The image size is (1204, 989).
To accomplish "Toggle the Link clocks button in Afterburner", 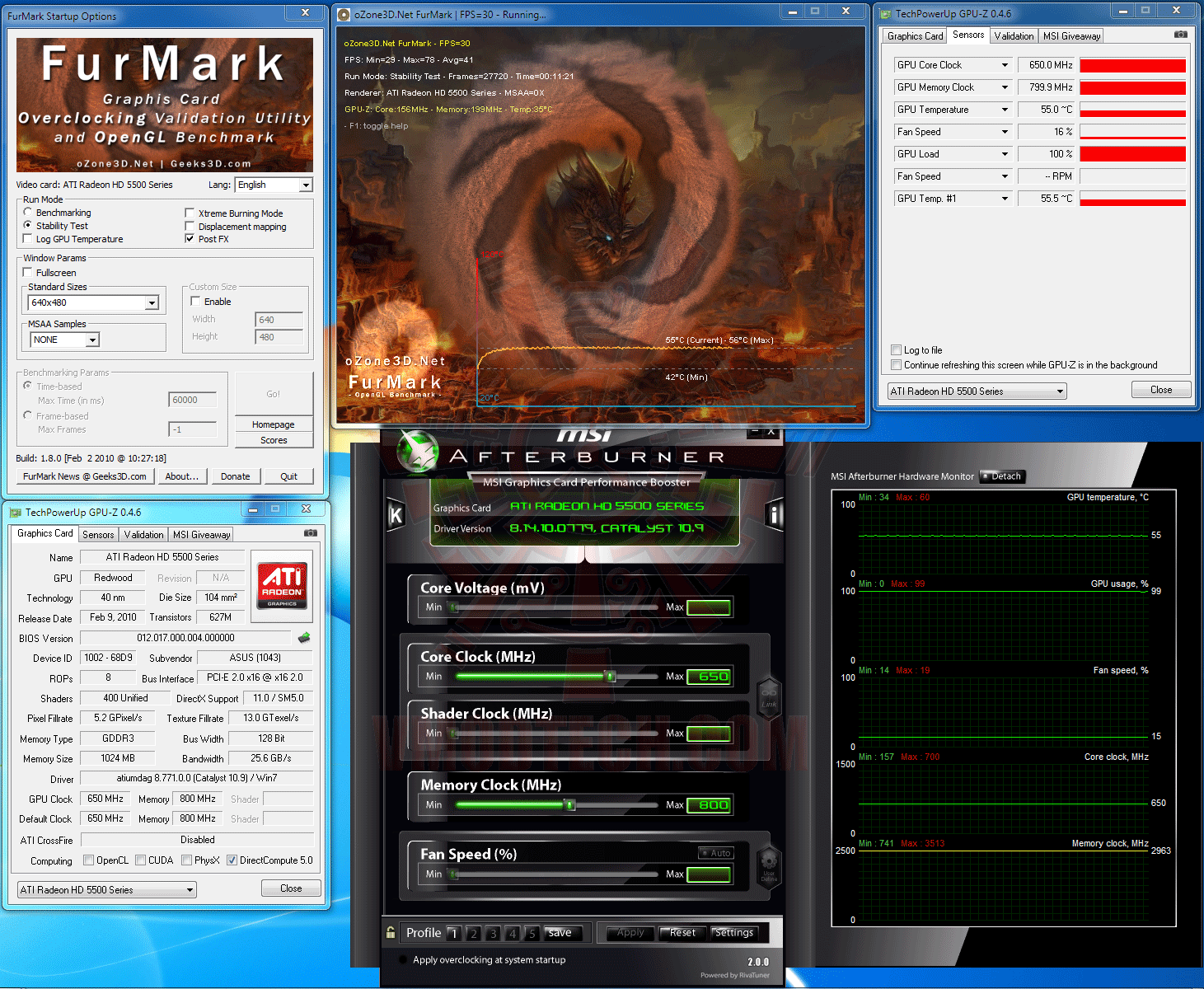I will (x=768, y=698).
